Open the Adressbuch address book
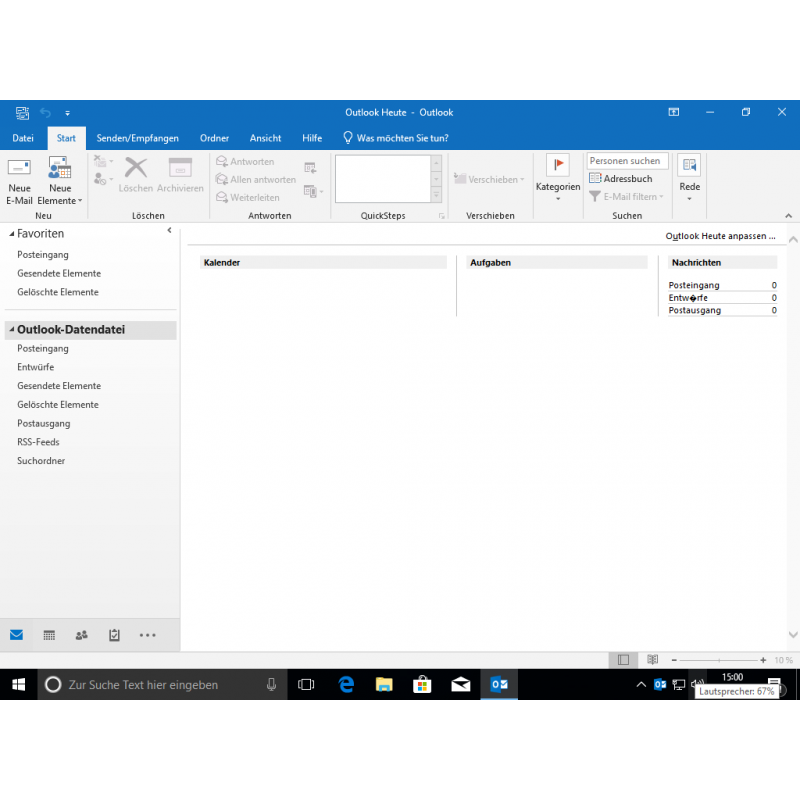The width and height of the screenshot is (800, 800). point(621,179)
